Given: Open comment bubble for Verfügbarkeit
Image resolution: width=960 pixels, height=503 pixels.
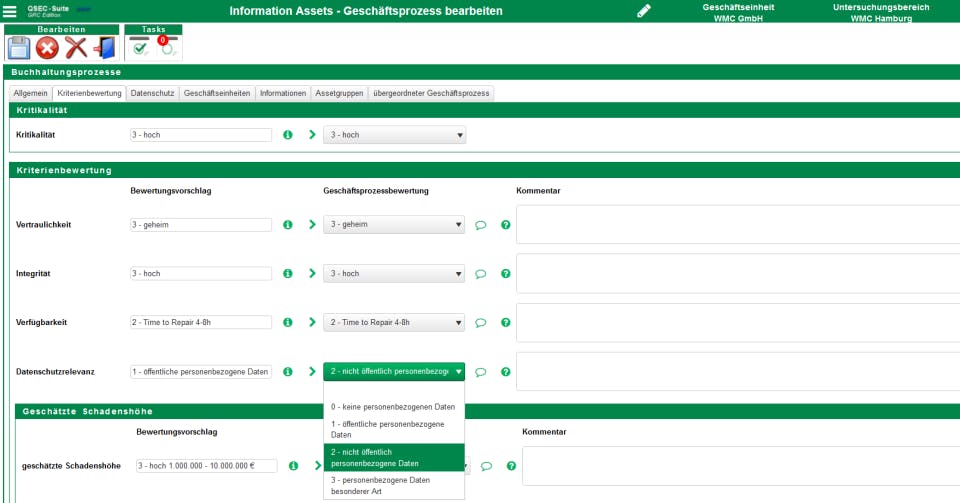Looking at the screenshot, I should 481,323.
